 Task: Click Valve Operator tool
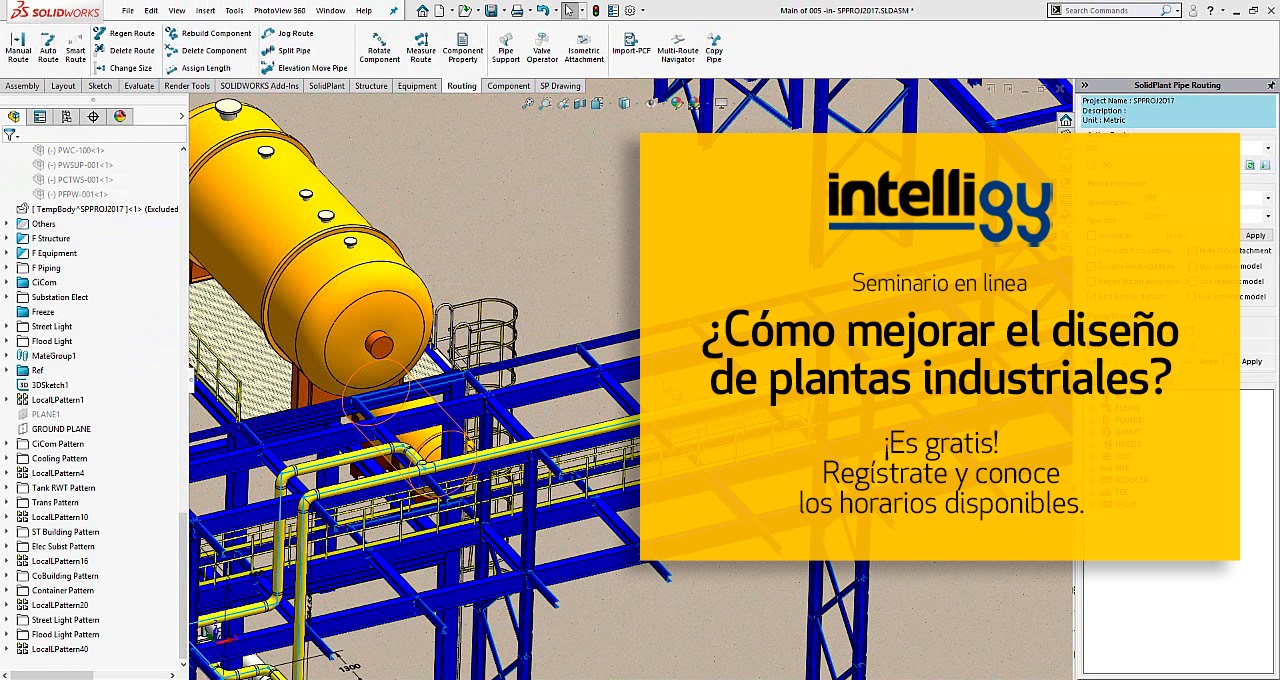coord(542,47)
